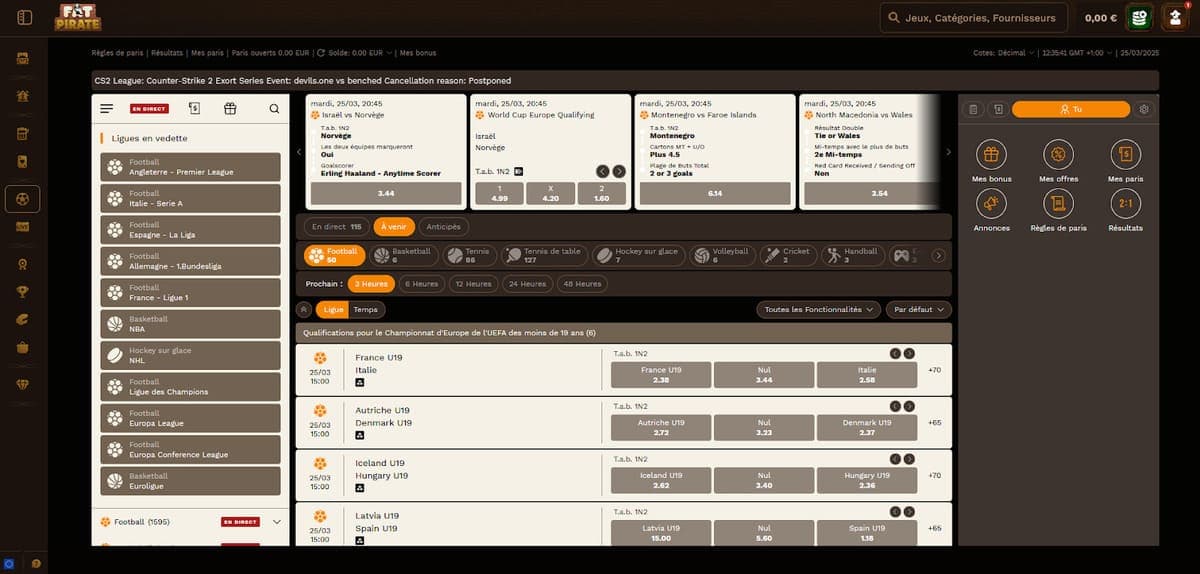This screenshot has width=1200, height=574.
Task: Open Mes bonus link in top menu
Action: point(417,53)
